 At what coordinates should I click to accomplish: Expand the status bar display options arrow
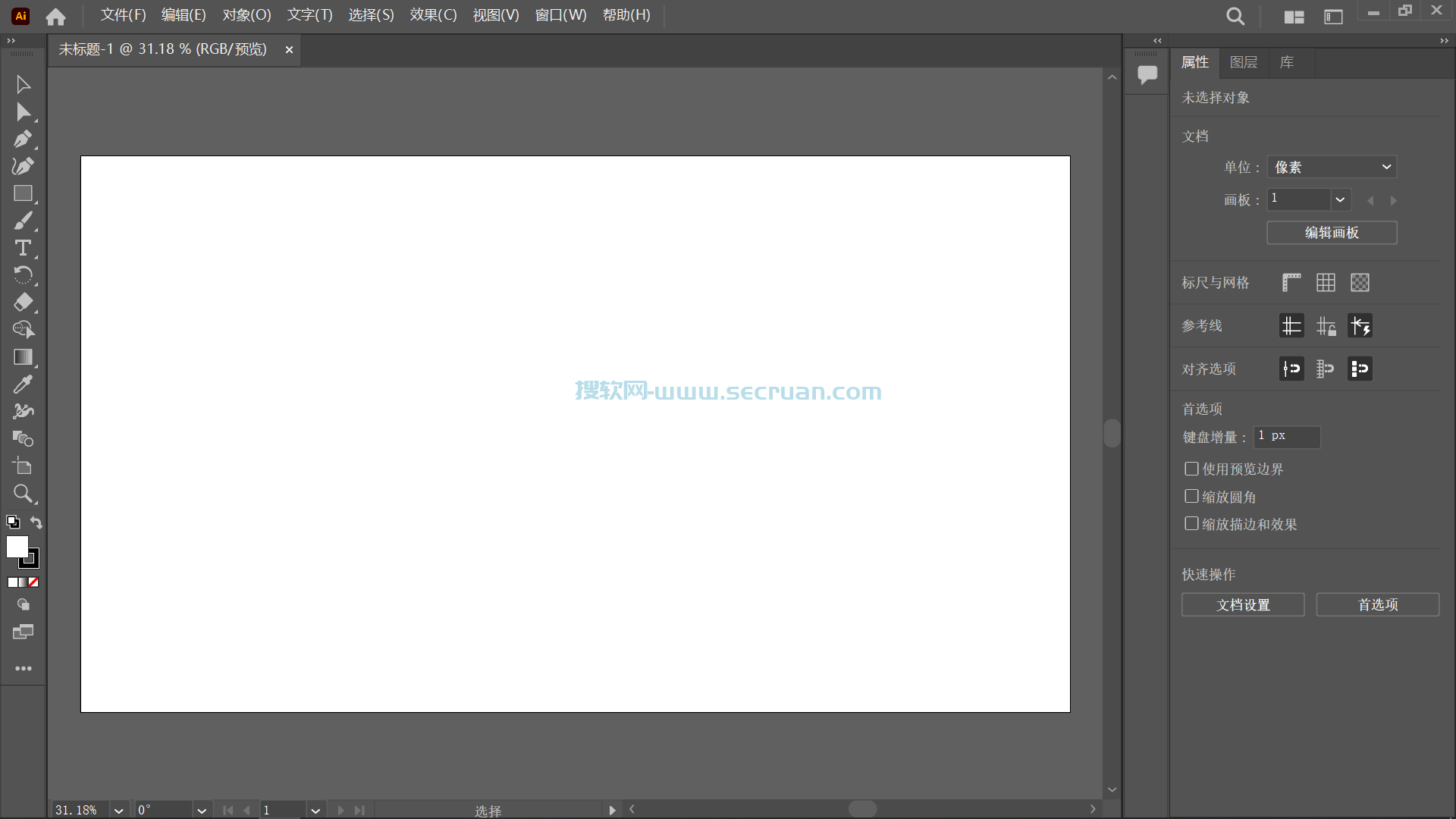click(x=612, y=810)
